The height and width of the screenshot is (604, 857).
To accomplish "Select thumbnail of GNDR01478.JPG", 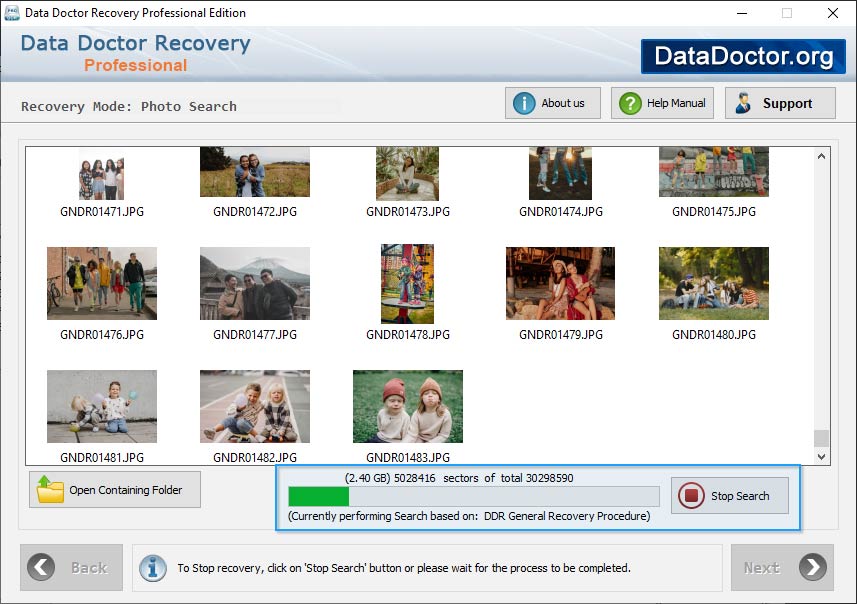I will coord(407,284).
